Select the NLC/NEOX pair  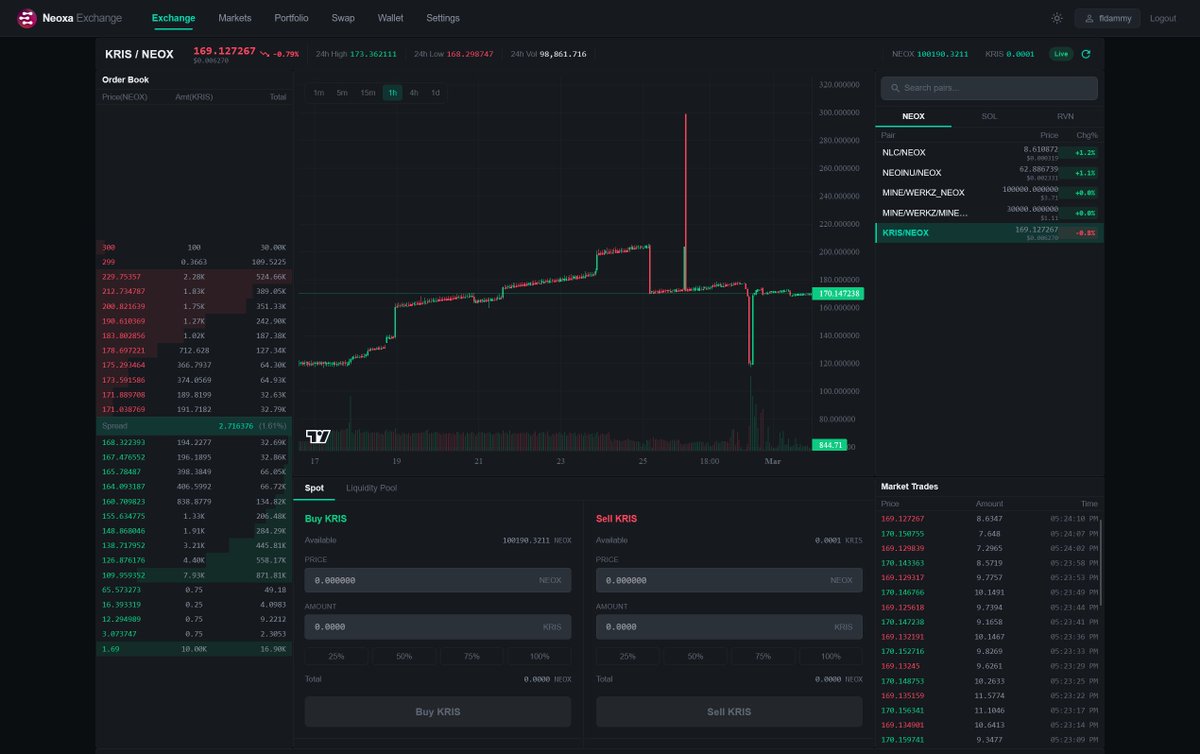(989, 152)
